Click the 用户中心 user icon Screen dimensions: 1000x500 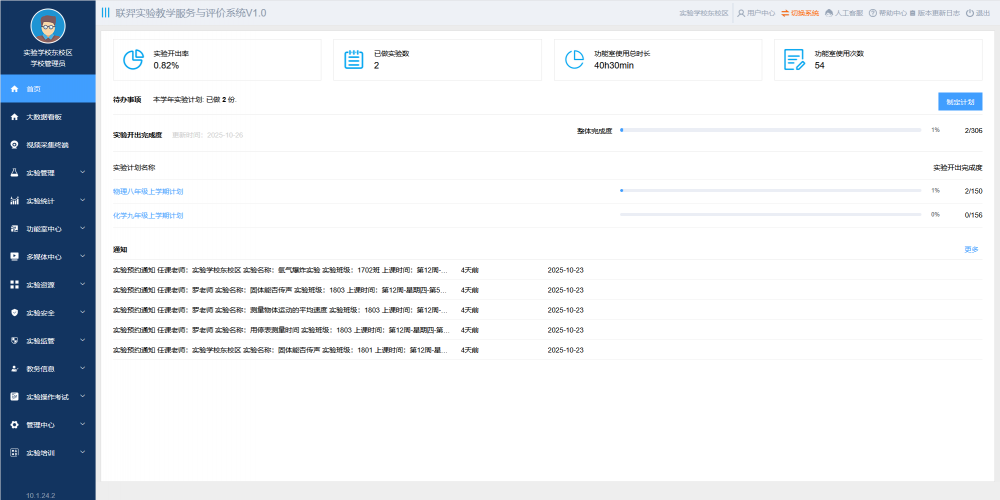(740, 13)
